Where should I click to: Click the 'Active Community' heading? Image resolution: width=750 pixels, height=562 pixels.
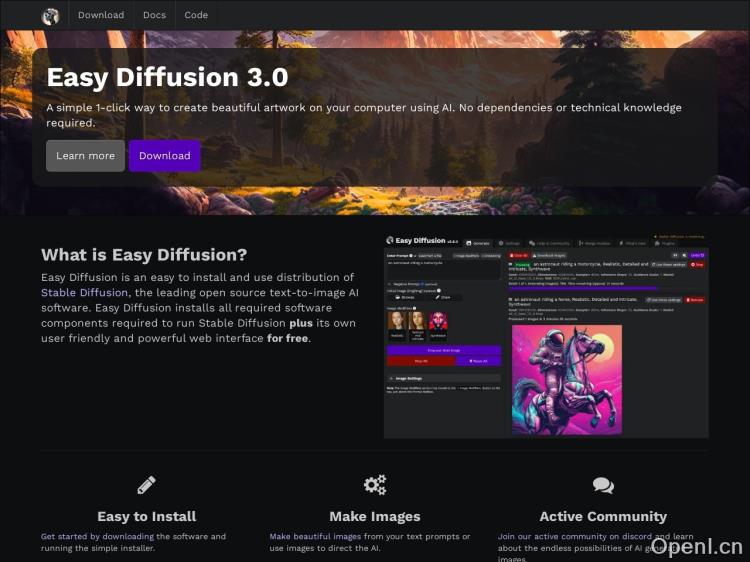tap(603, 517)
